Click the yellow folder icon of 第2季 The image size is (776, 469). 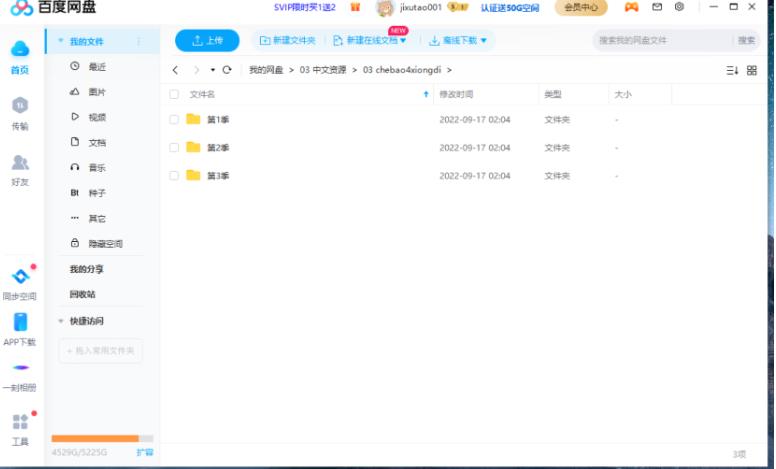point(193,147)
